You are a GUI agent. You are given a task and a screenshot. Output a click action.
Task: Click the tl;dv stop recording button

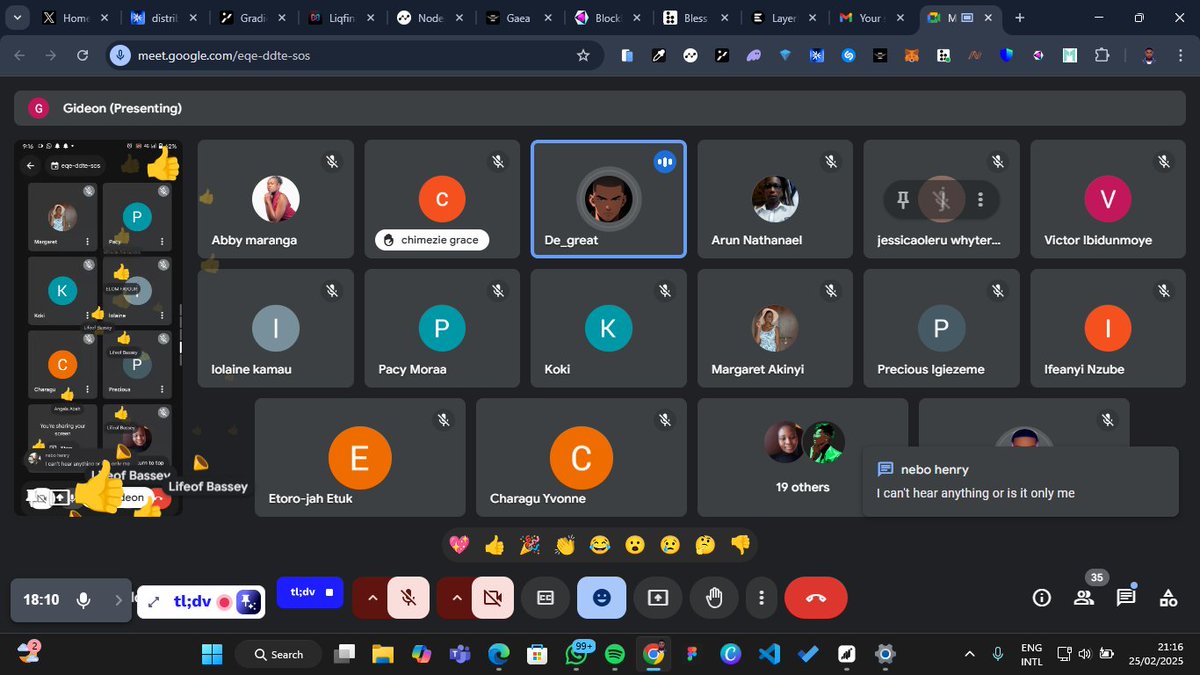click(x=310, y=593)
